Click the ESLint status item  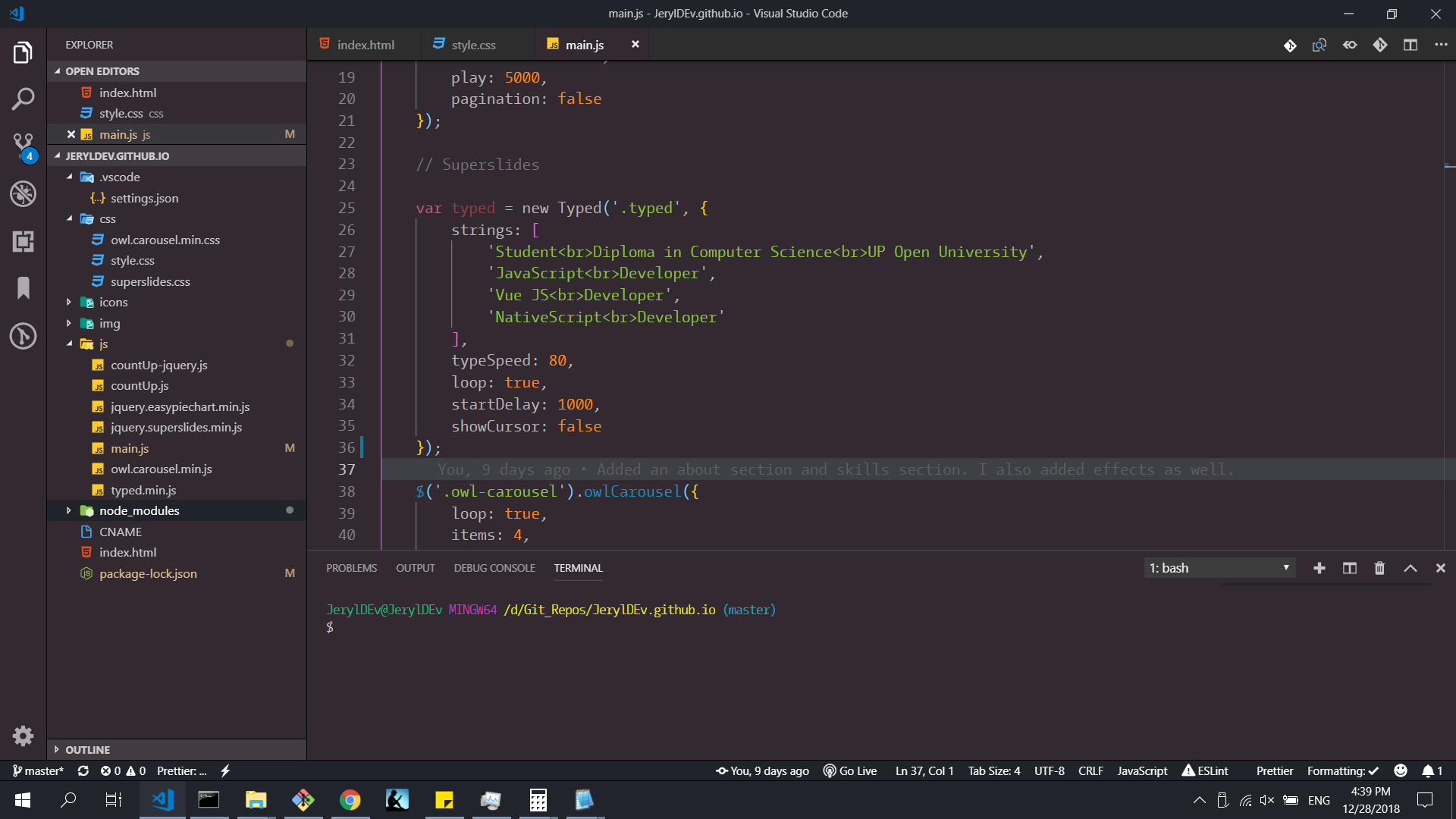[x=1206, y=770]
